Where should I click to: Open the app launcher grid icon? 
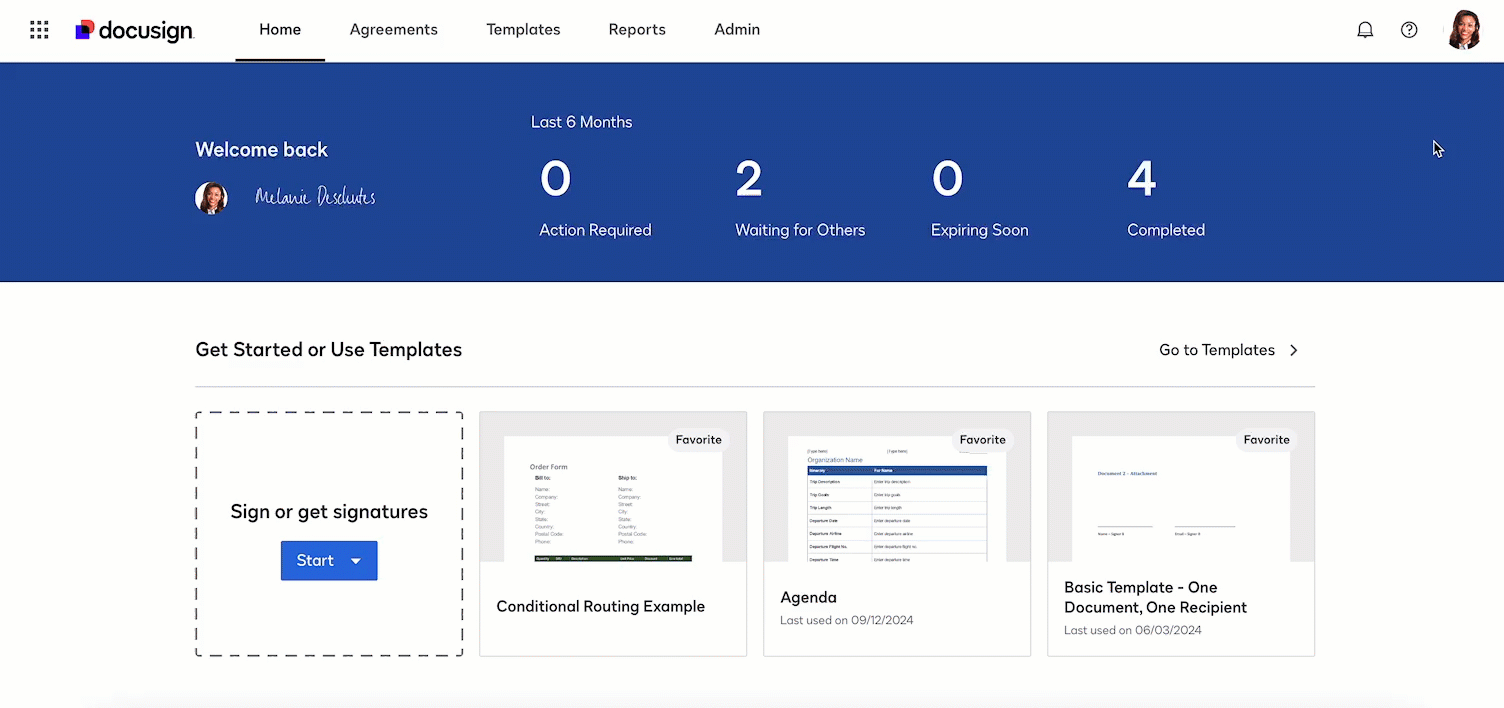[39, 30]
